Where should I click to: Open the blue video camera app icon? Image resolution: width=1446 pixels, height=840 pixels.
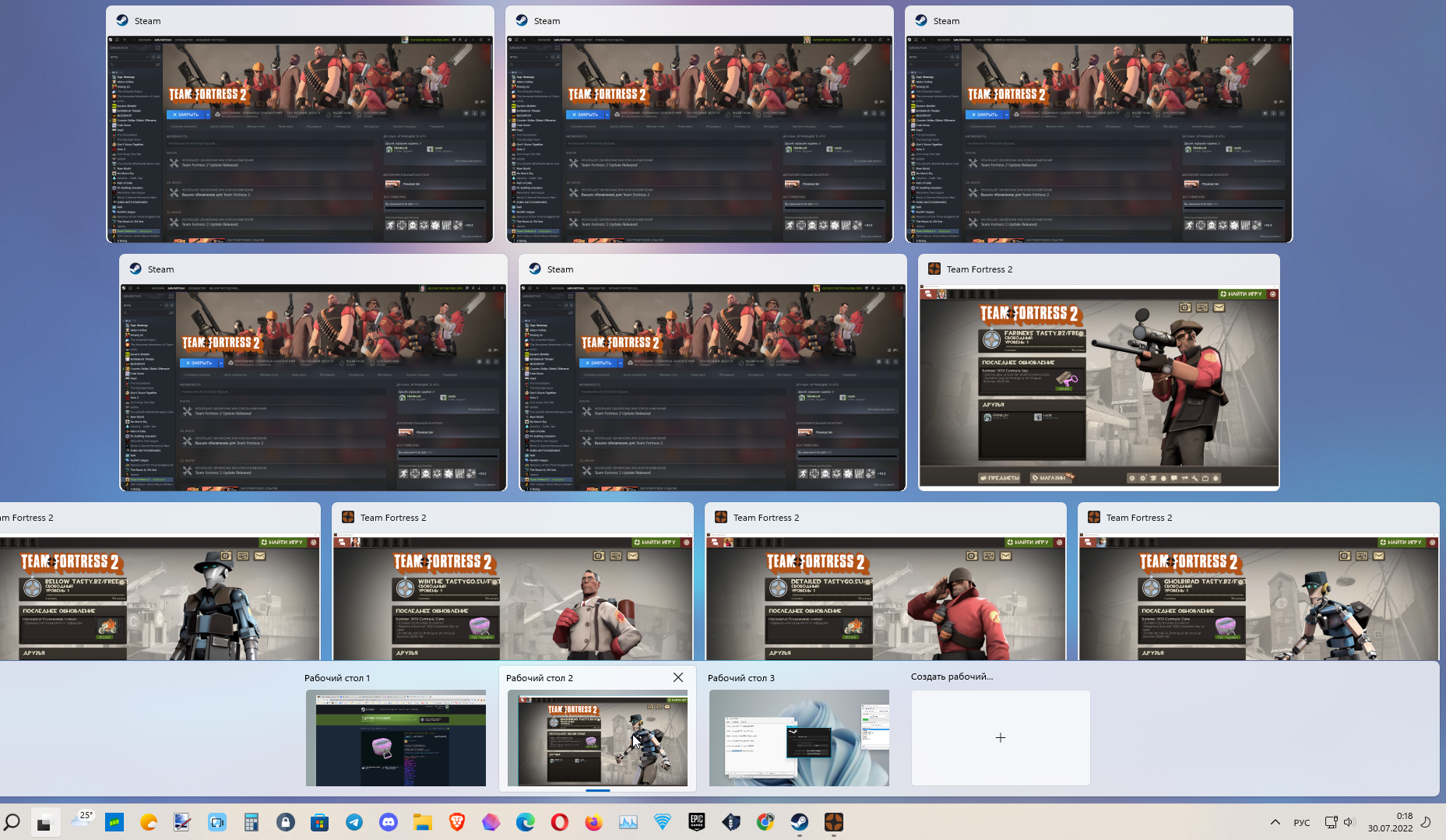pos(217,822)
